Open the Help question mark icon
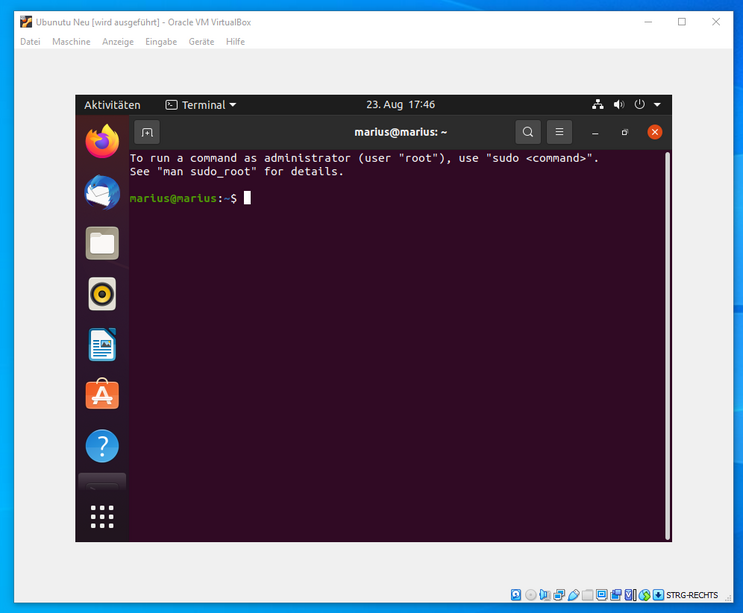 click(x=102, y=446)
